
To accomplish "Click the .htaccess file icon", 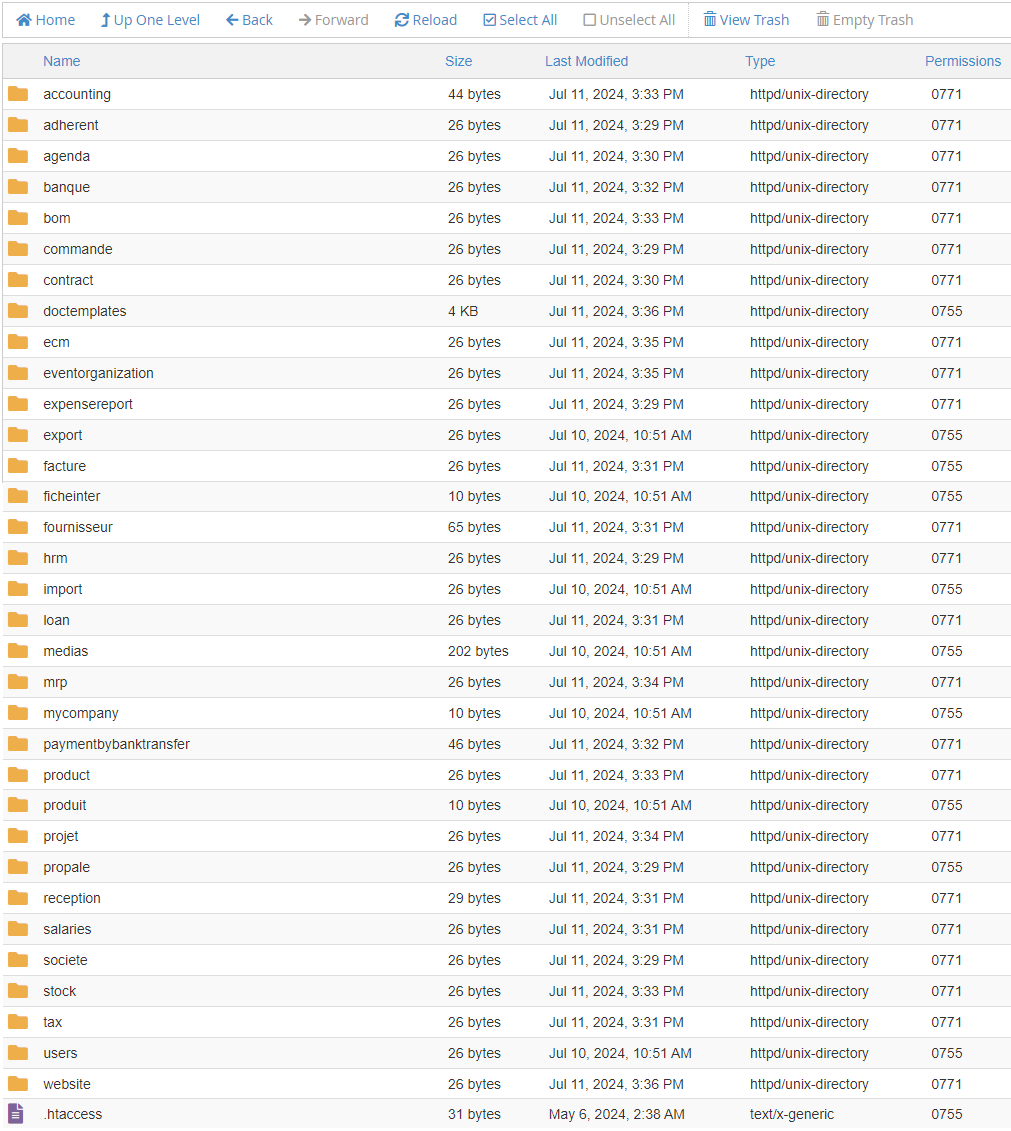I will click(x=17, y=1114).
